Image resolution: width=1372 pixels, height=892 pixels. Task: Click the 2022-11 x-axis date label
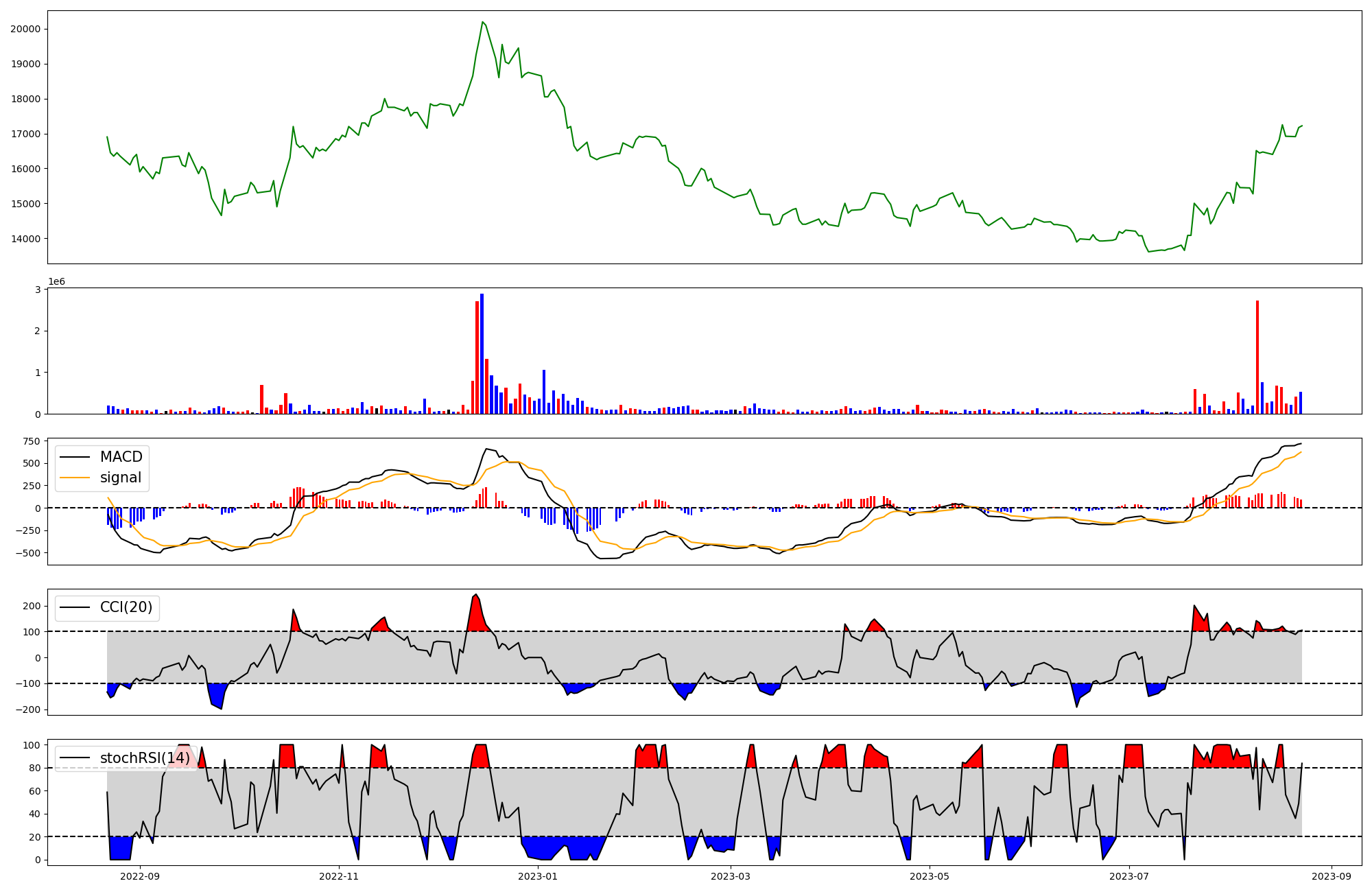[339, 876]
